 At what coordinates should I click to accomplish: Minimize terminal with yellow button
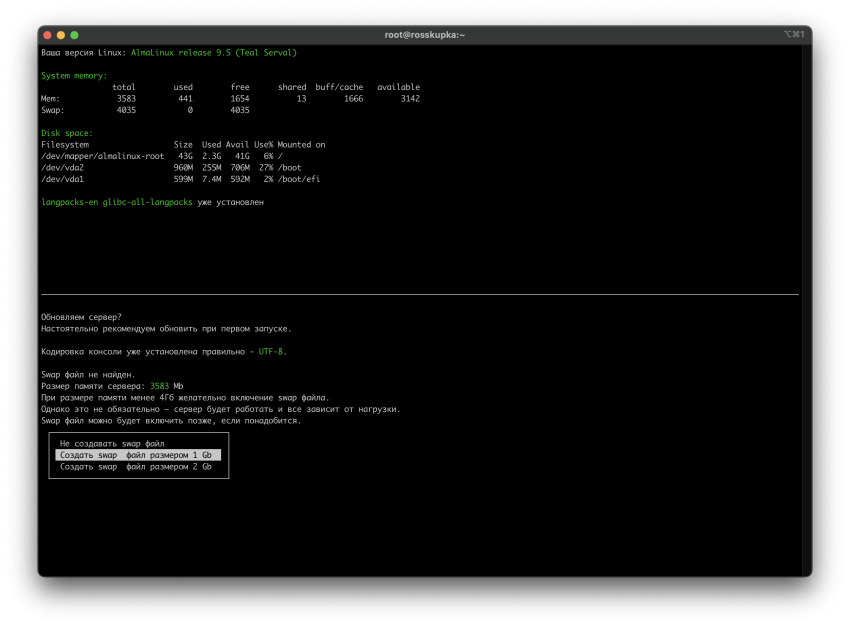coord(61,35)
